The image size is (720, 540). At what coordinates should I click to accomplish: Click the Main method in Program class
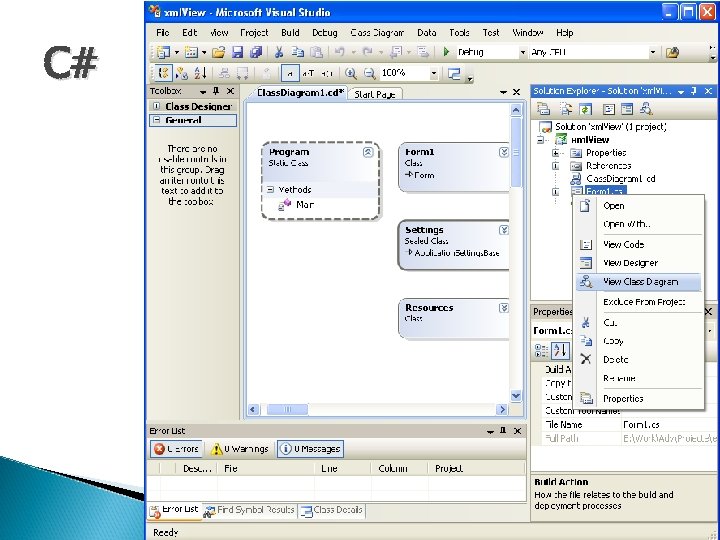click(305, 205)
